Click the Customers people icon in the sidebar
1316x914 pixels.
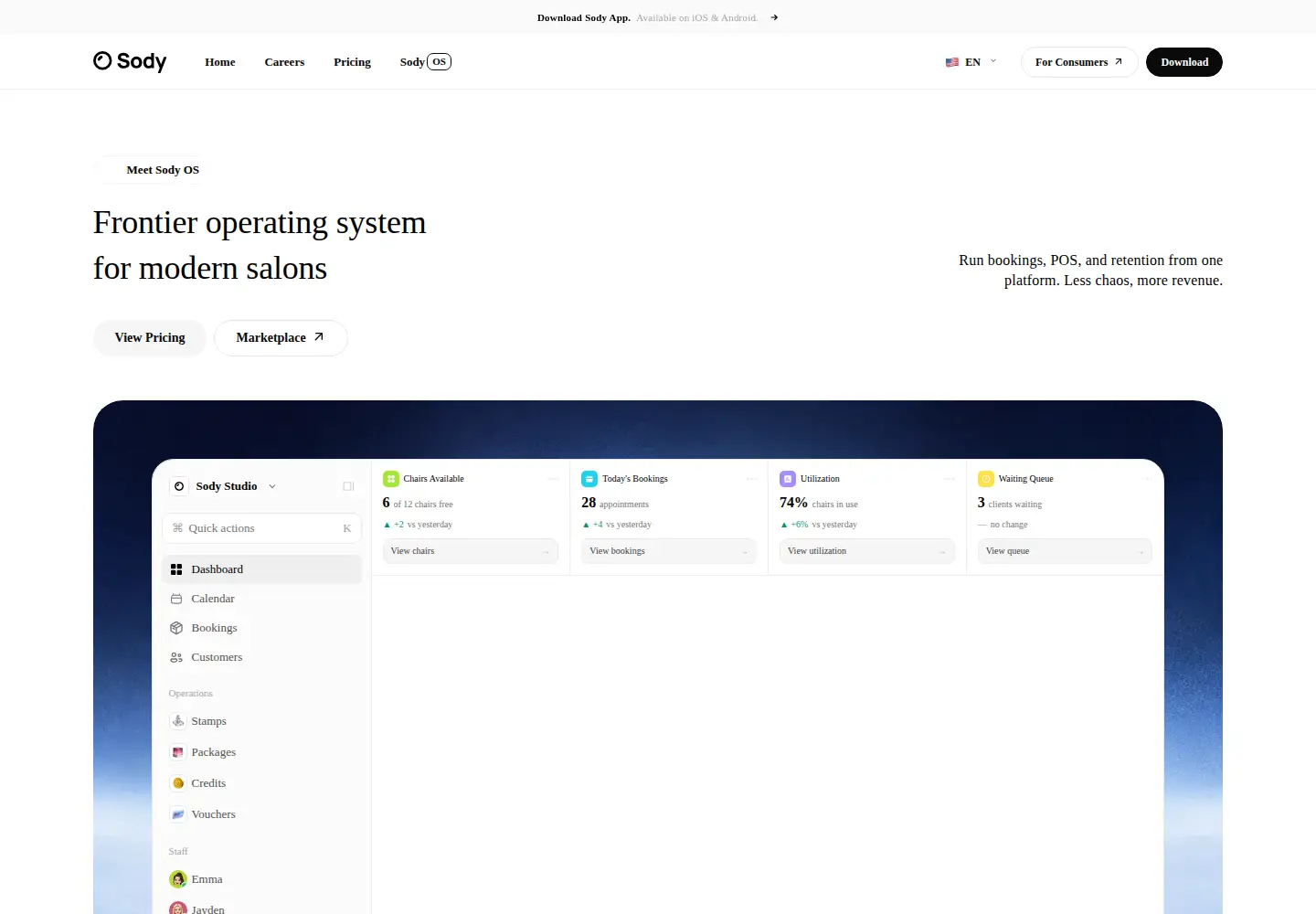(176, 657)
